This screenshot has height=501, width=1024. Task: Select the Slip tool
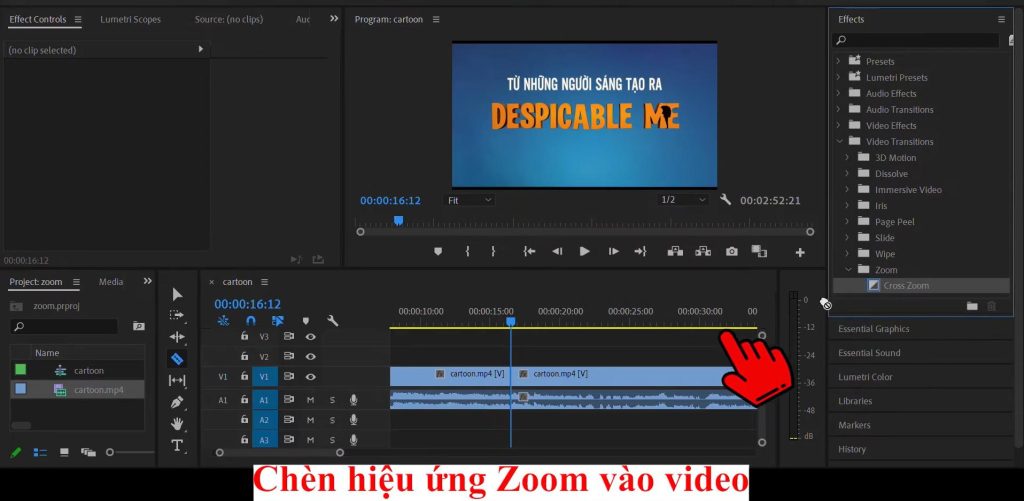[x=177, y=380]
